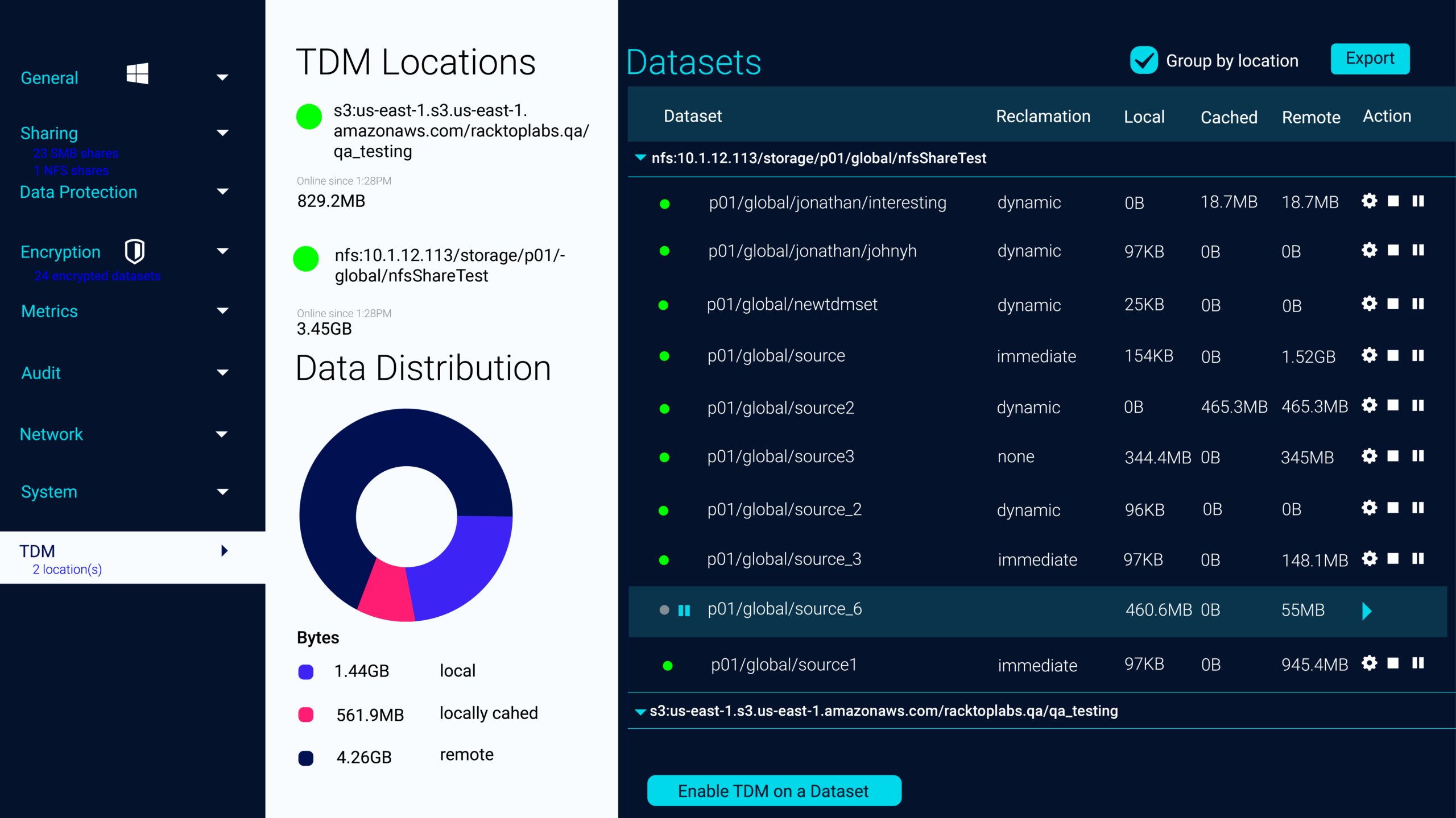Open the Metrics section
The image size is (1456, 818).
click(49, 312)
